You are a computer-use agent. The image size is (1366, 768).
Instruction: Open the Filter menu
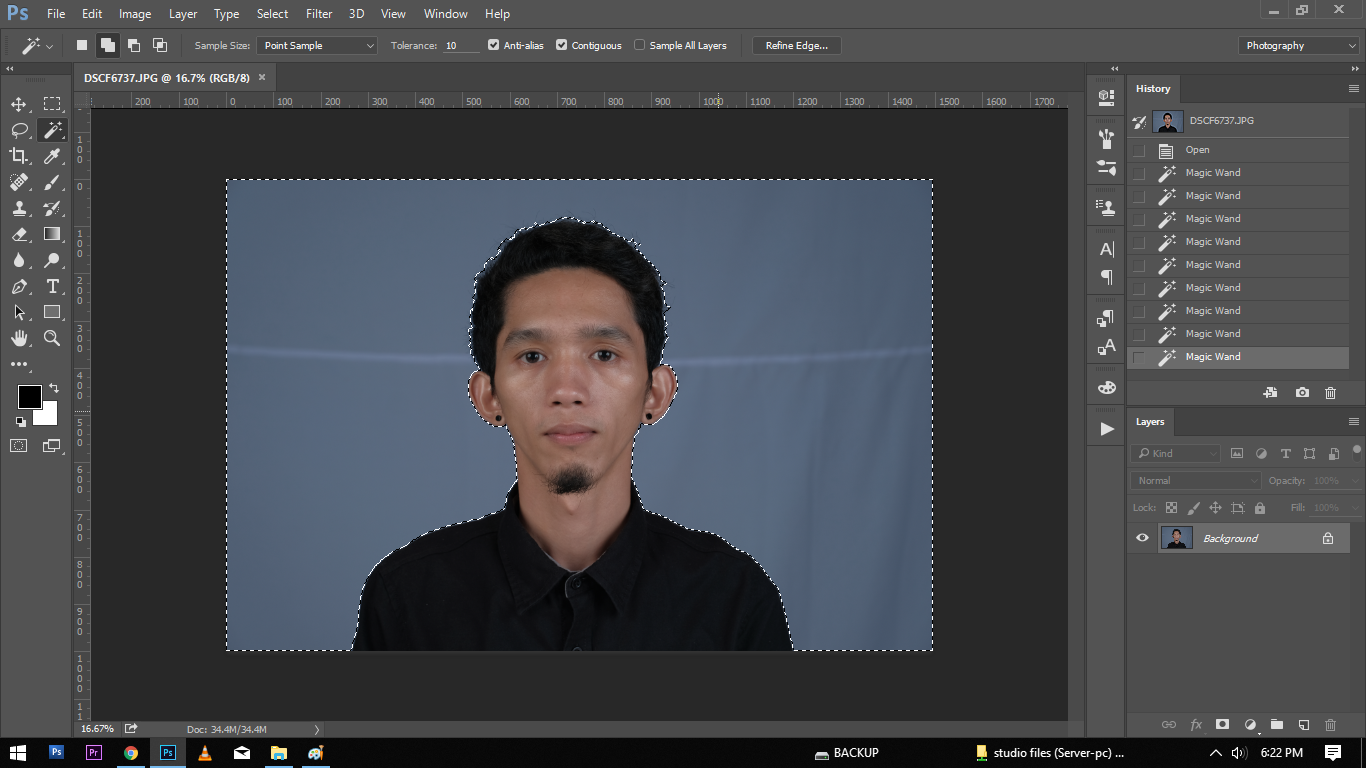click(x=319, y=14)
